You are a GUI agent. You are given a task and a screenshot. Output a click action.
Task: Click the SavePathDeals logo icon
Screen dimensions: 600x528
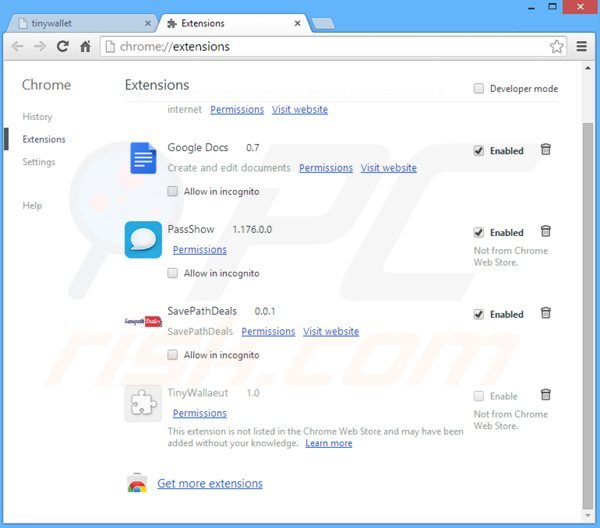[143, 321]
